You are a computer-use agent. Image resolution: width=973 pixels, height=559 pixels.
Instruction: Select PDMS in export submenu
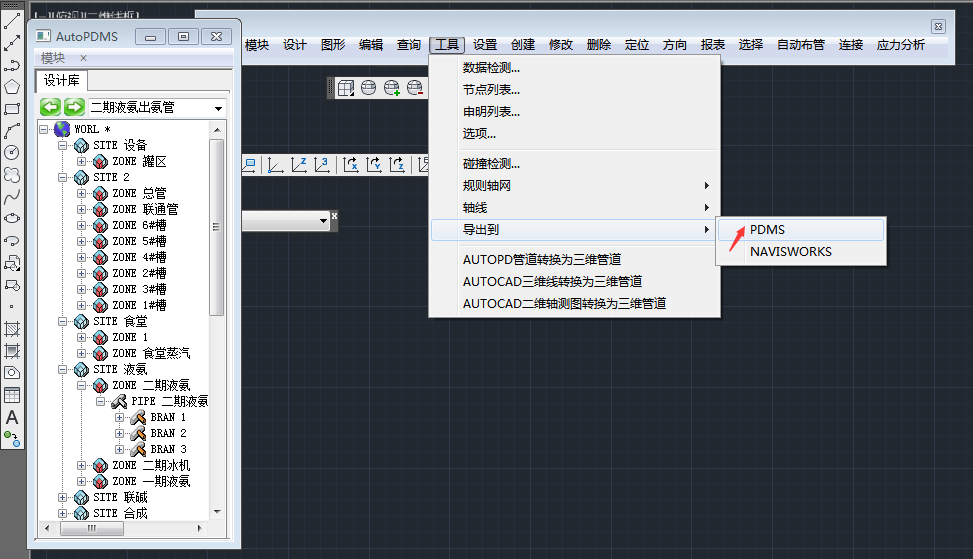(x=767, y=230)
